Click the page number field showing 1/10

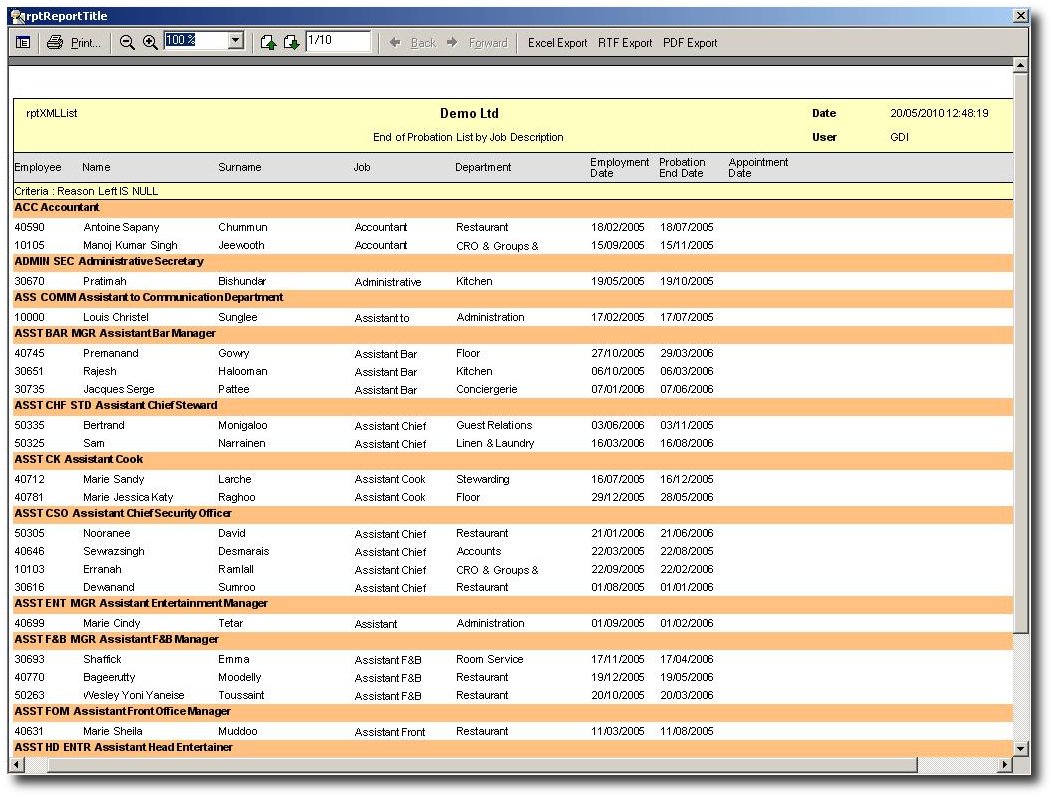coord(337,41)
